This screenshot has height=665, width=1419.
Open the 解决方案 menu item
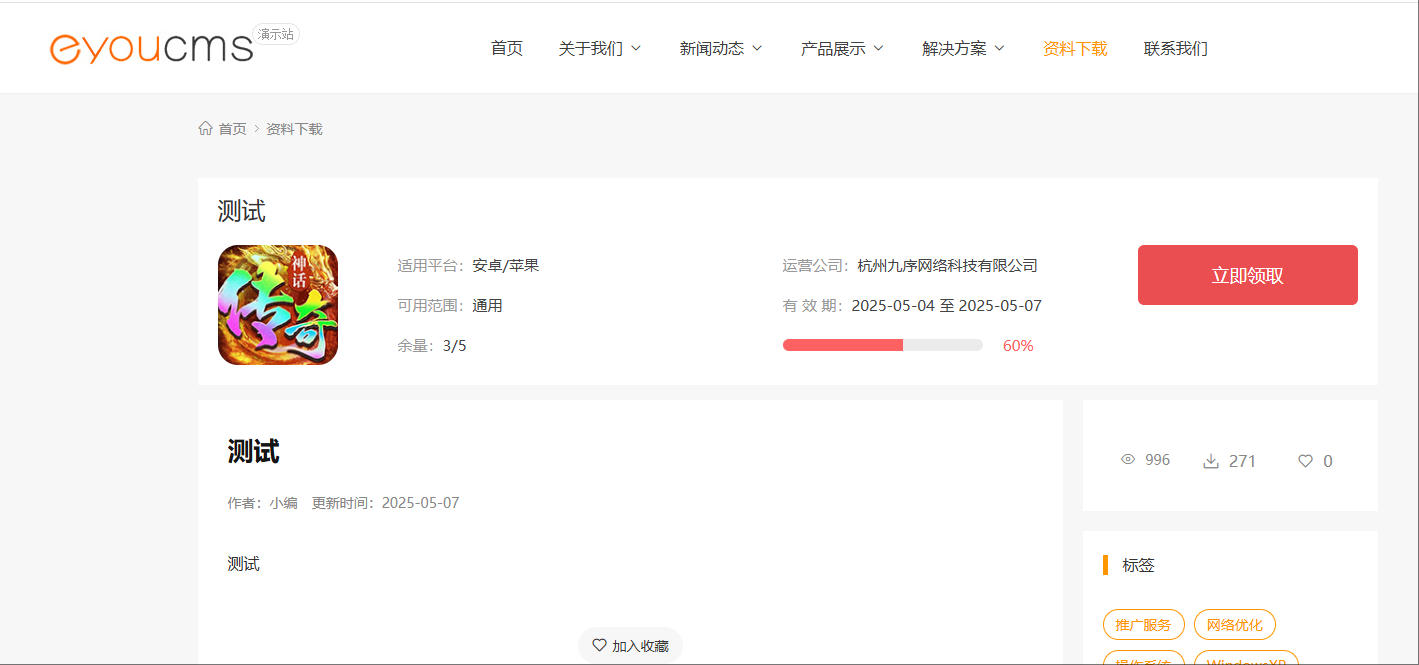(x=954, y=48)
